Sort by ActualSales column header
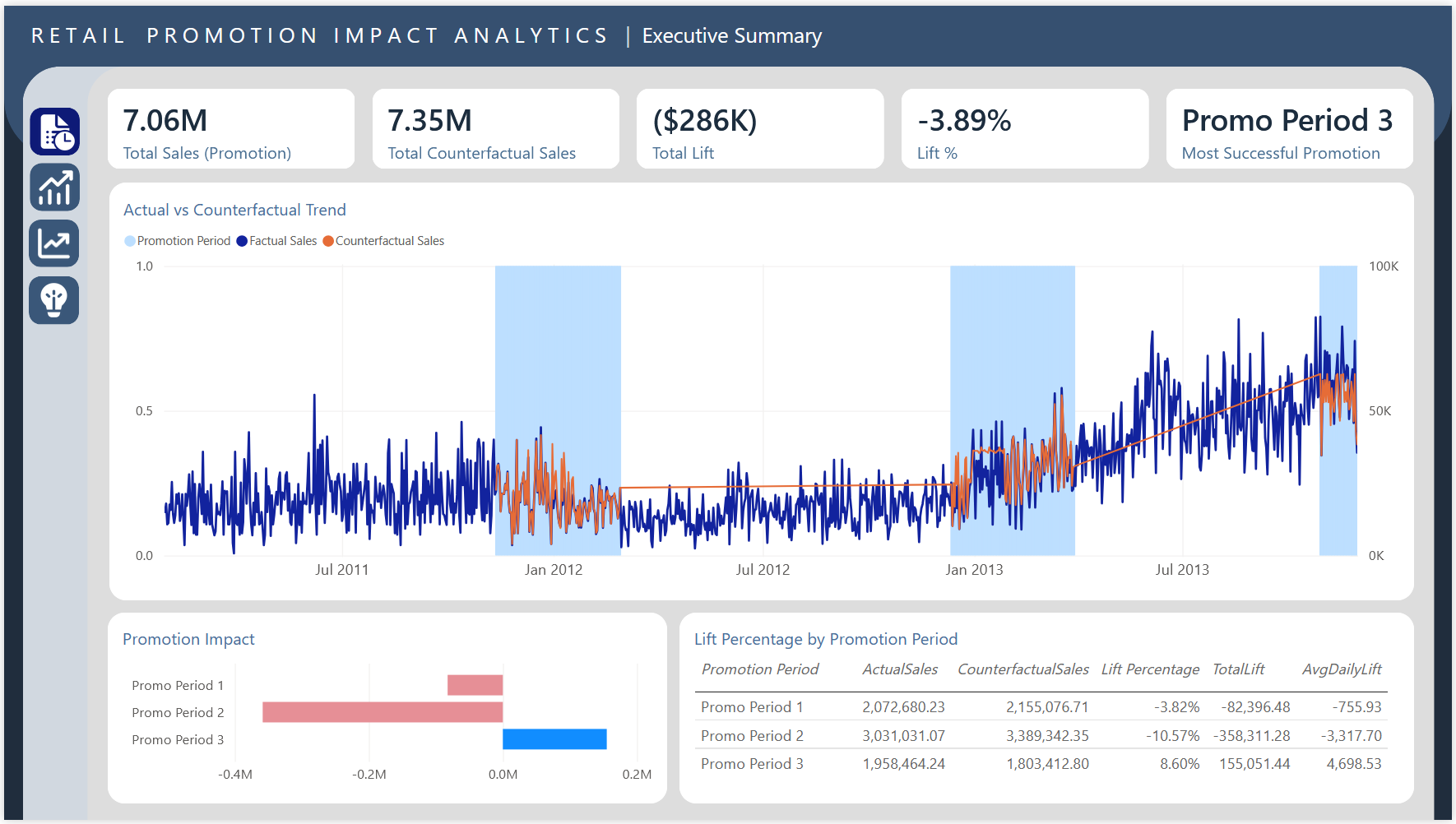This screenshot has height=824, width=1456. coord(900,669)
